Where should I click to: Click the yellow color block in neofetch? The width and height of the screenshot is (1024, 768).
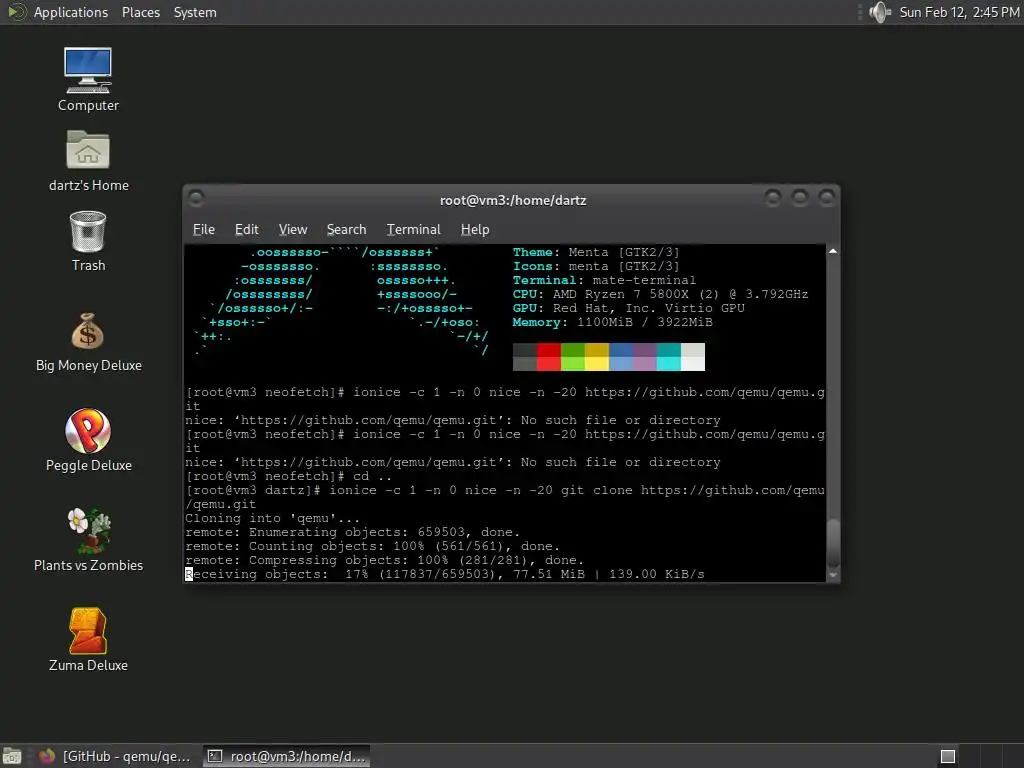(x=597, y=357)
